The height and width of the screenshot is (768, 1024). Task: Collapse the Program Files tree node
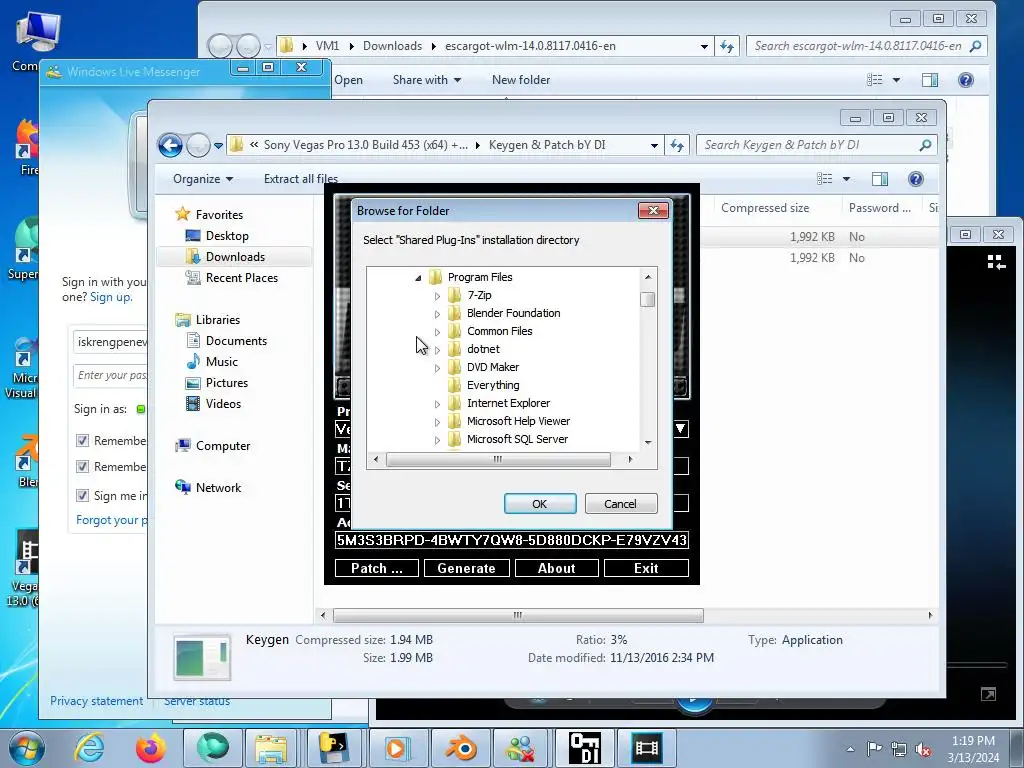pos(418,278)
